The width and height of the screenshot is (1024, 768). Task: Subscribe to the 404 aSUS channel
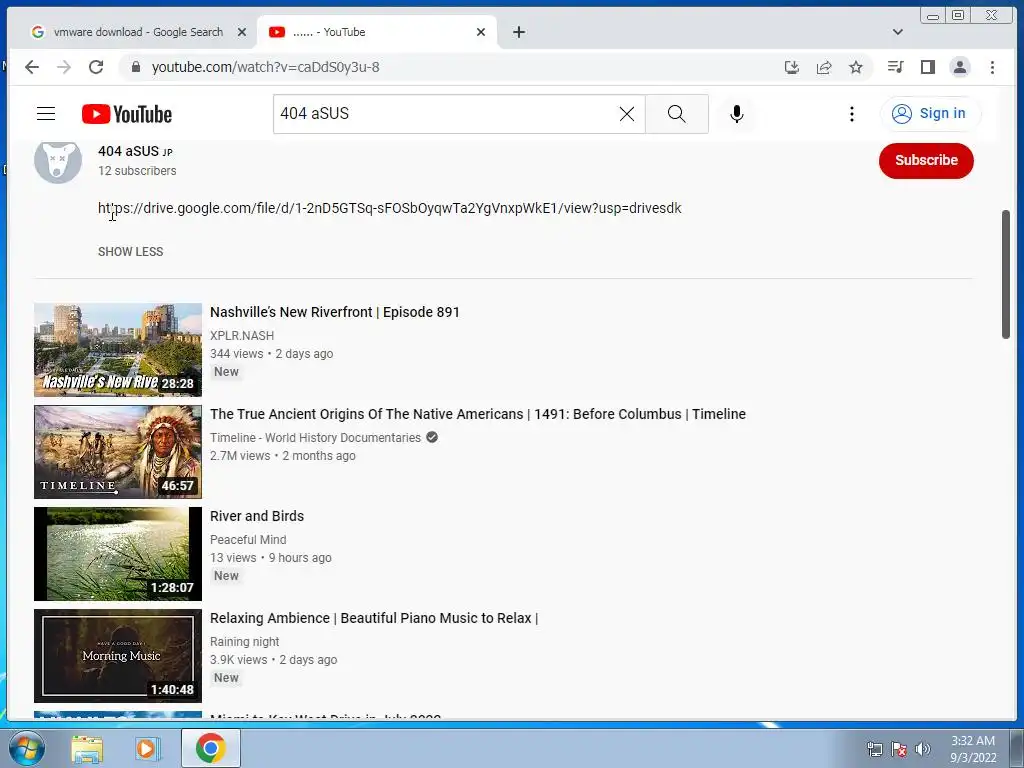[x=926, y=161]
